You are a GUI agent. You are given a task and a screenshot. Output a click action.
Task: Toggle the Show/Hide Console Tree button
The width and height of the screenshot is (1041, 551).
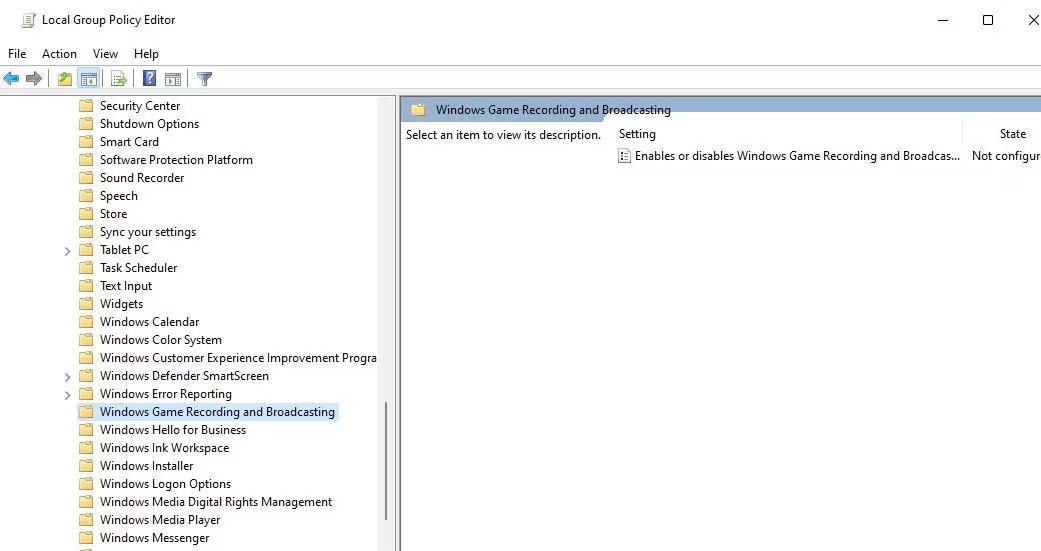click(x=89, y=79)
